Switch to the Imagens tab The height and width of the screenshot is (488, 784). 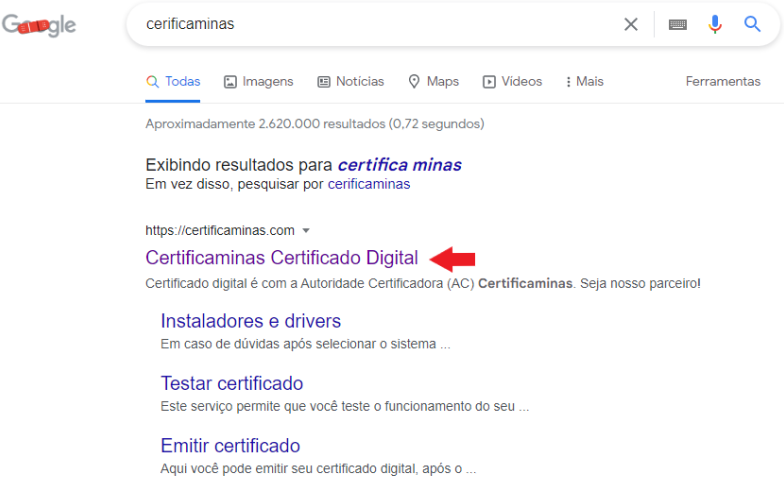coord(258,82)
